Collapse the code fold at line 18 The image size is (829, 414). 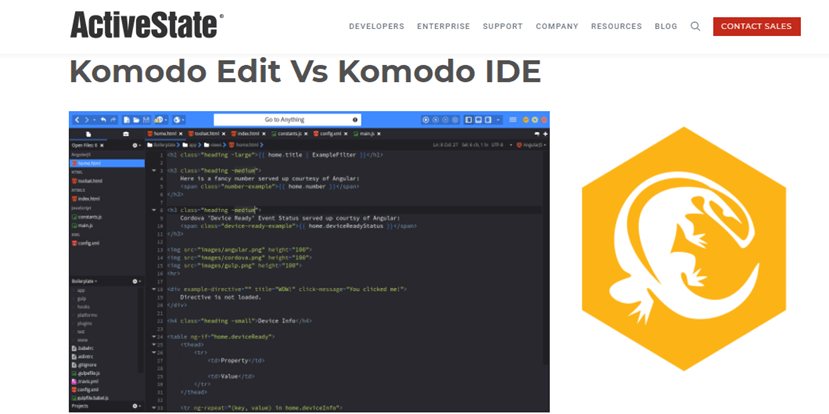point(154,290)
